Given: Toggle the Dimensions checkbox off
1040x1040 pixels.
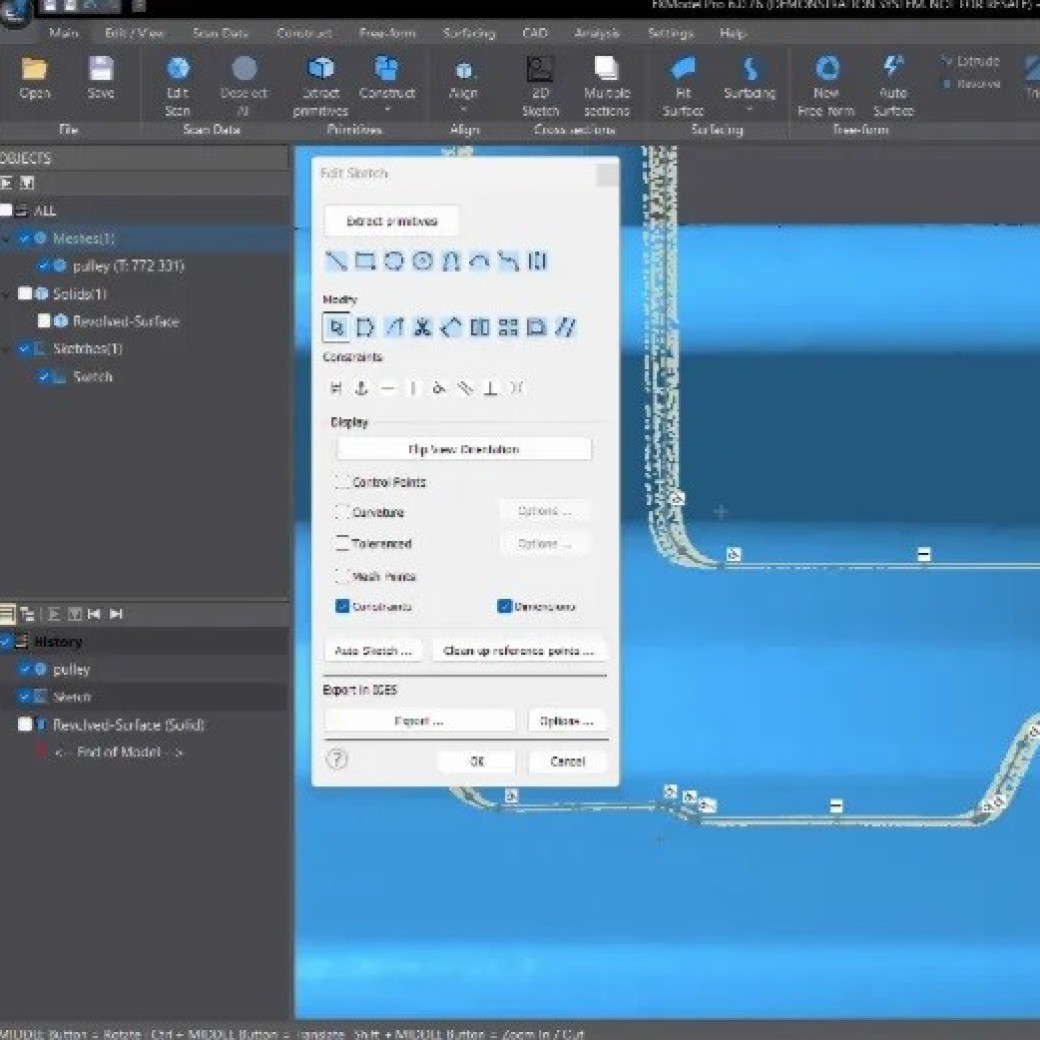Looking at the screenshot, I should [505, 606].
